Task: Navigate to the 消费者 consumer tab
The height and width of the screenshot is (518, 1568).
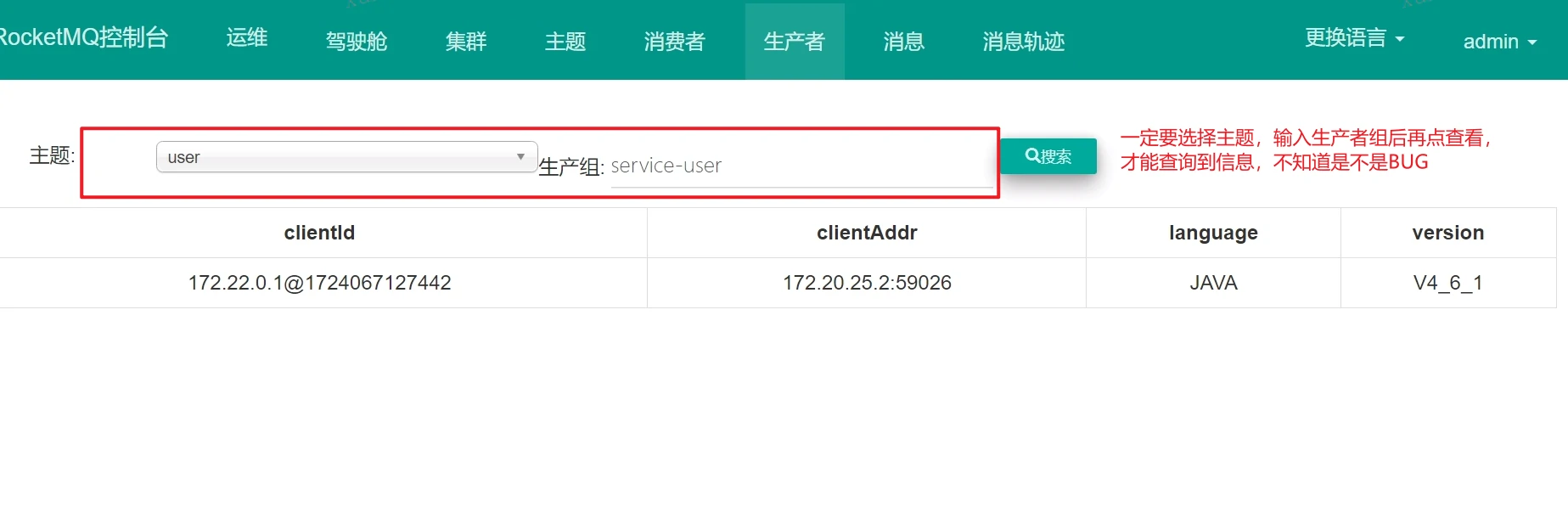Action: coord(675,42)
